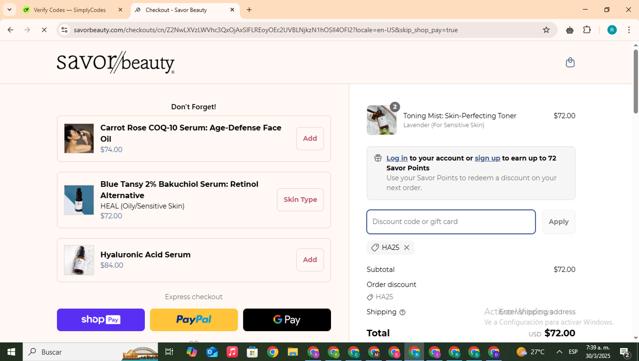This screenshot has width=639, height=361.
Task: Click the extension icon left of Extensions
Action: (x=570, y=30)
